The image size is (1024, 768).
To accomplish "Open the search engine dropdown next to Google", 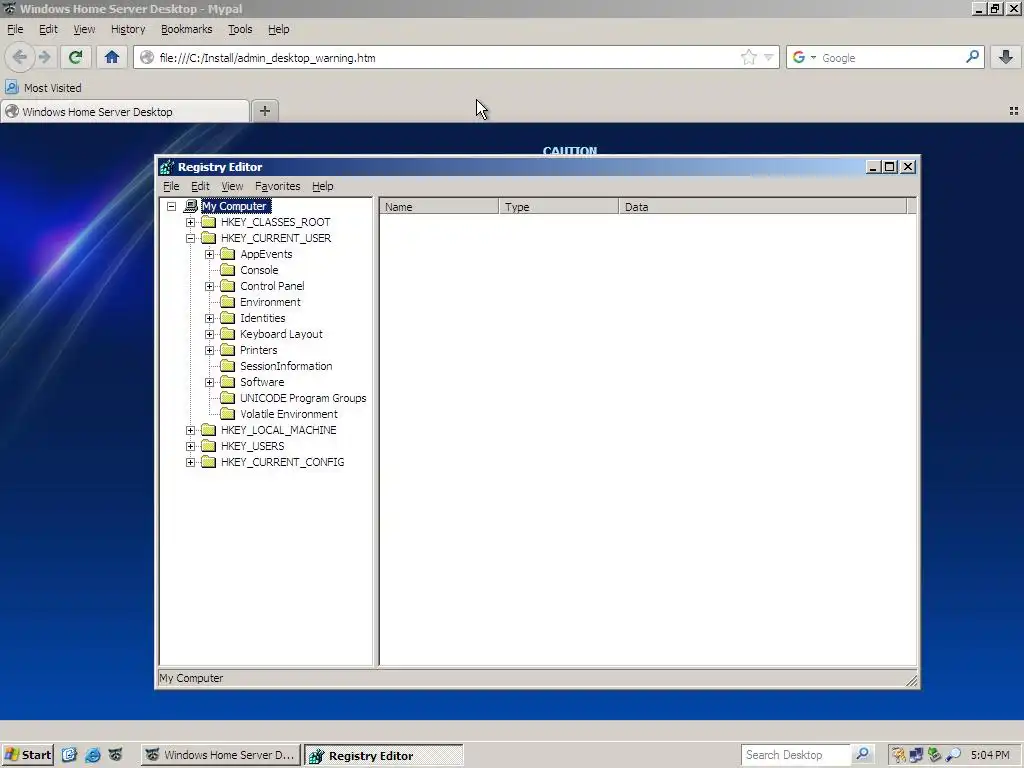I will 813,57.
